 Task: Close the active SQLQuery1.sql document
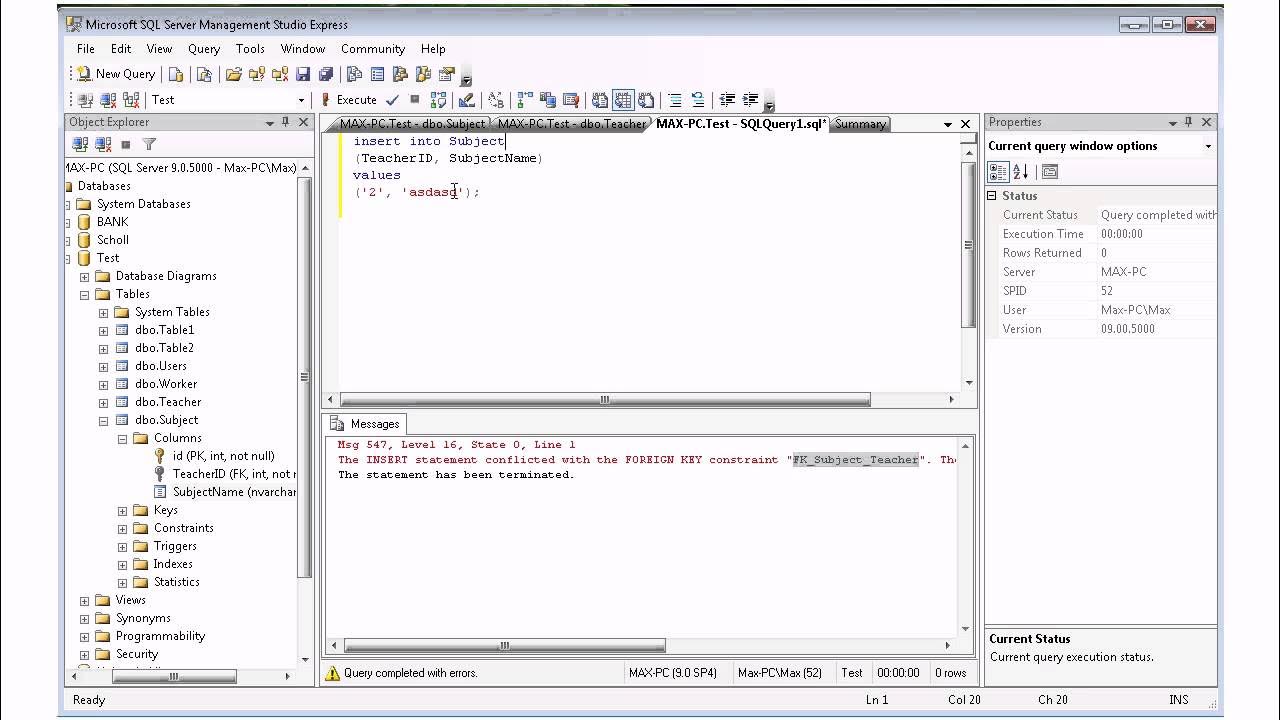[x=965, y=124]
